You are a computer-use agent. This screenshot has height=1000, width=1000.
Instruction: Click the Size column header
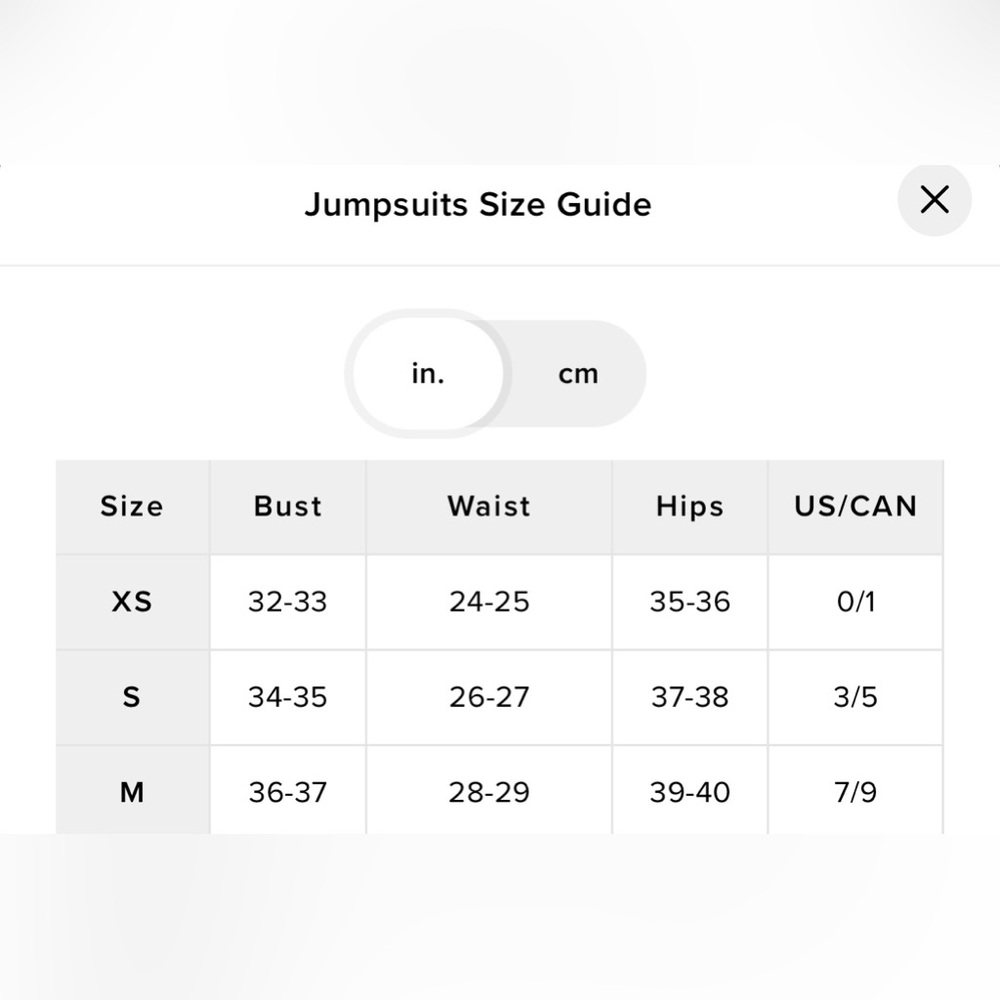click(x=131, y=506)
